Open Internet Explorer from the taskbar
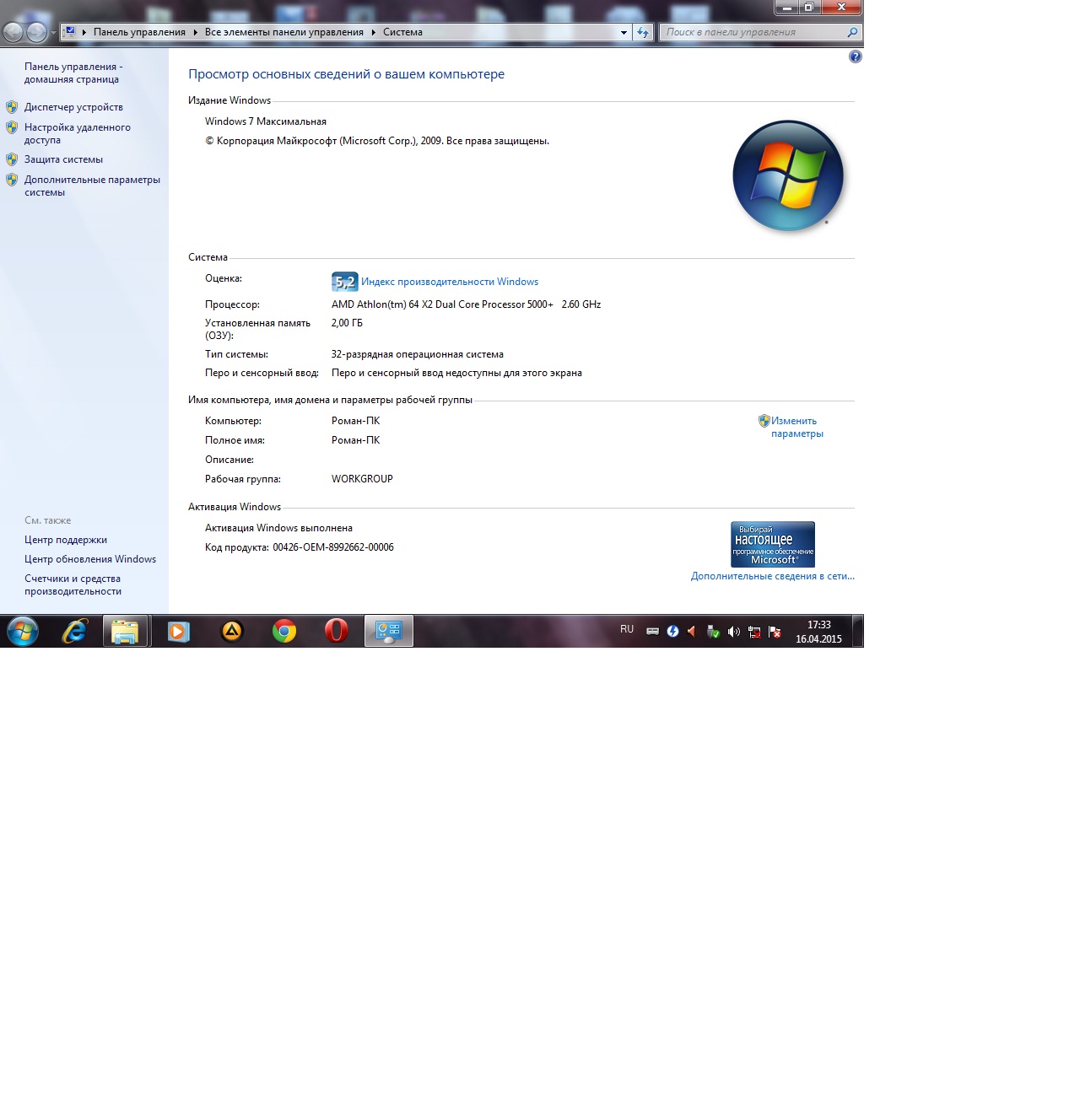 (75, 631)
